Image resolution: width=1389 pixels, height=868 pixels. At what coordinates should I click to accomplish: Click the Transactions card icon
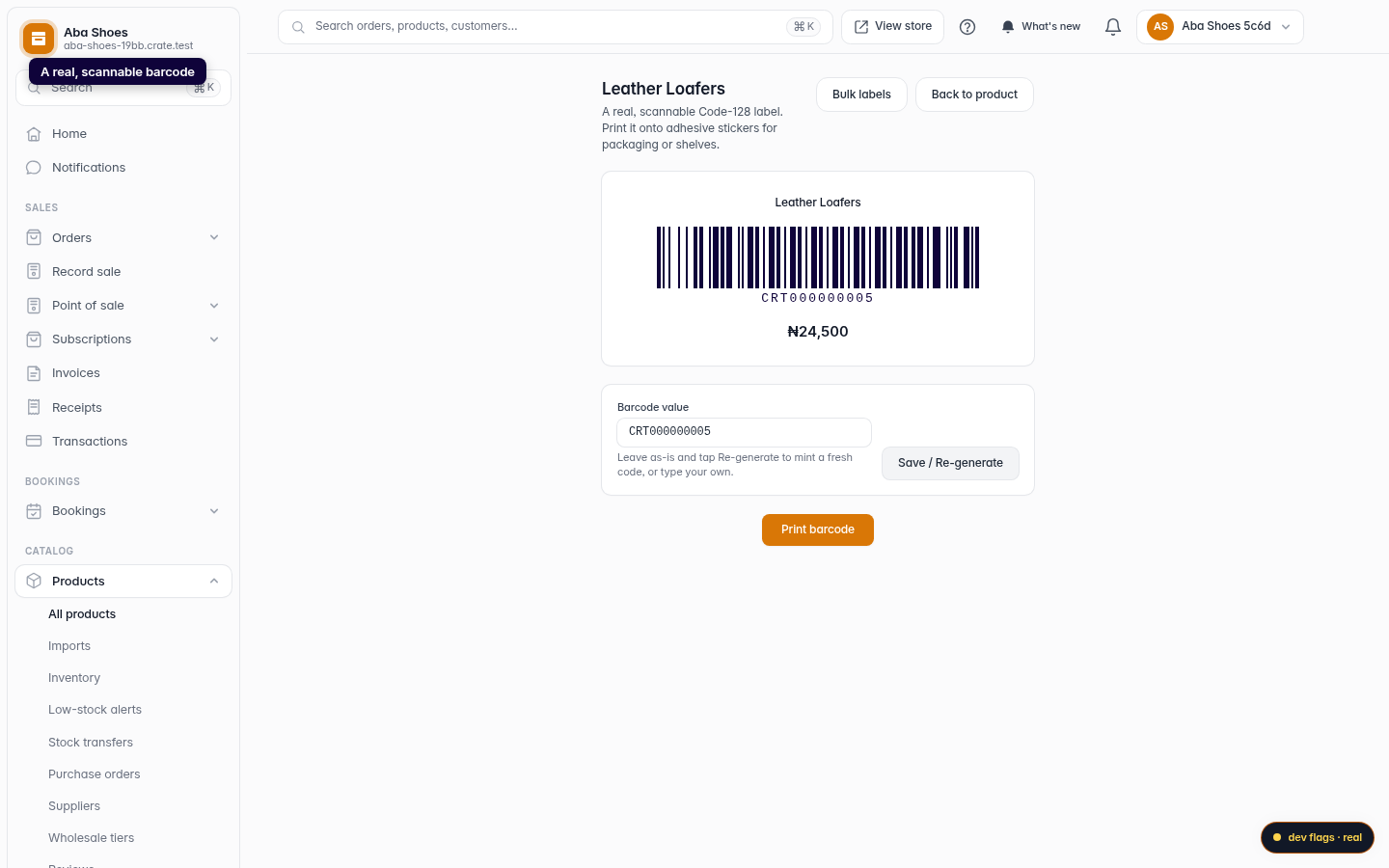tap(34, 441)
